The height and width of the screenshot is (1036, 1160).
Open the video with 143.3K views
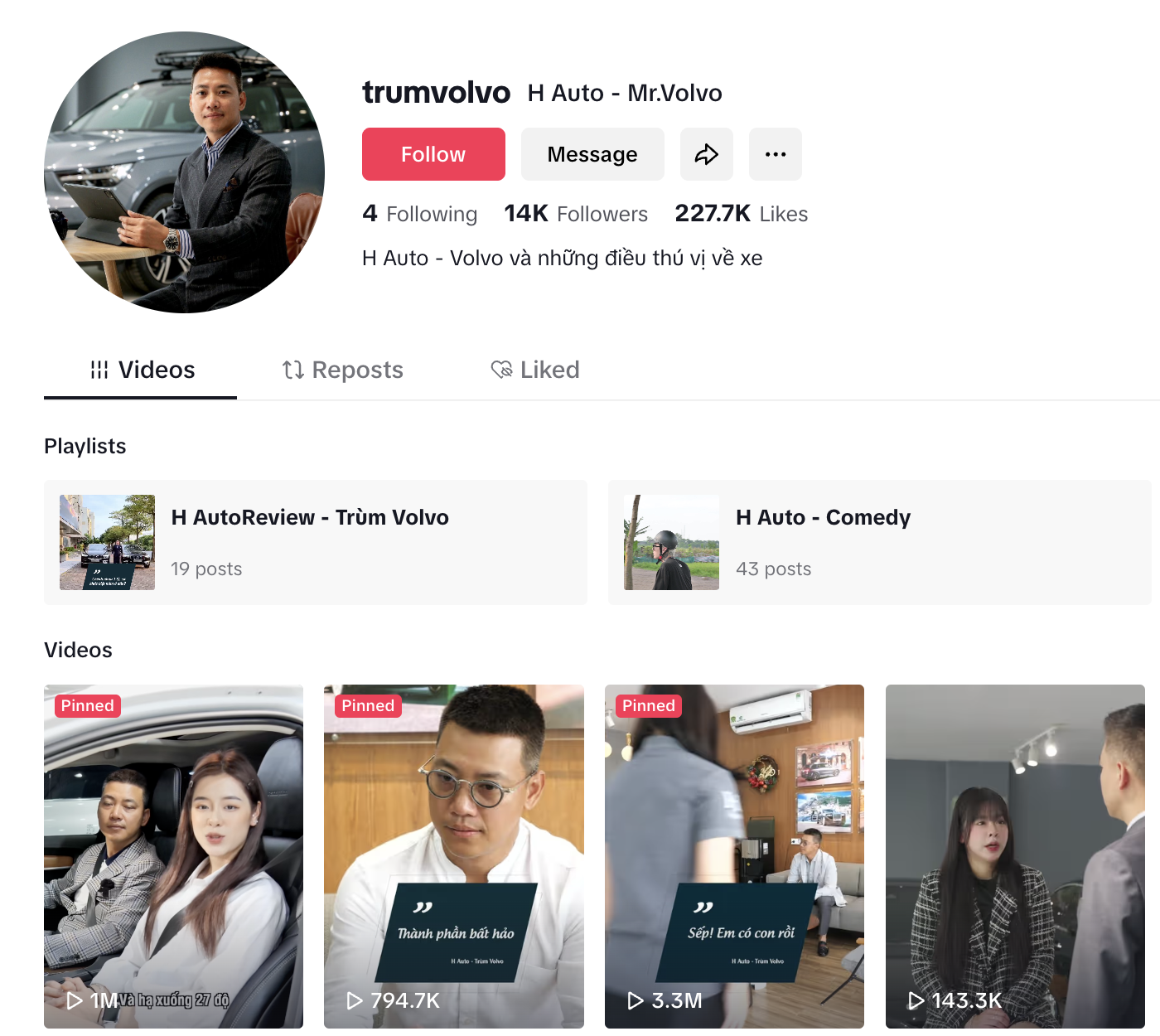[1015, 856]
